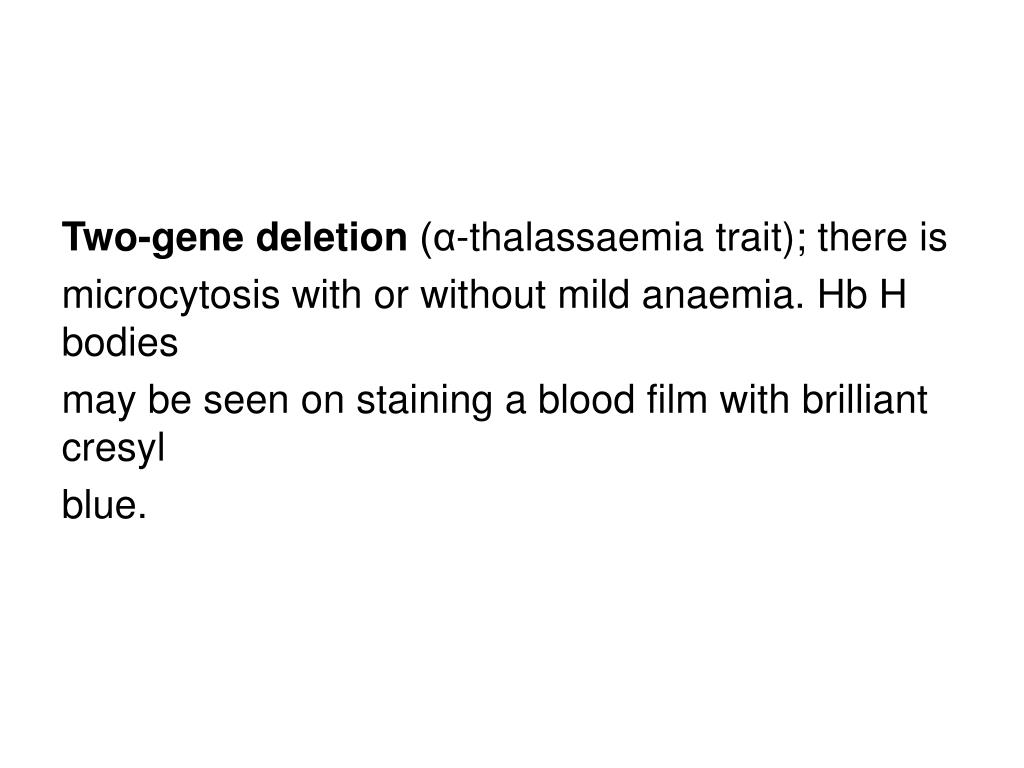Click the text "Hb H"

coord(862,295)
